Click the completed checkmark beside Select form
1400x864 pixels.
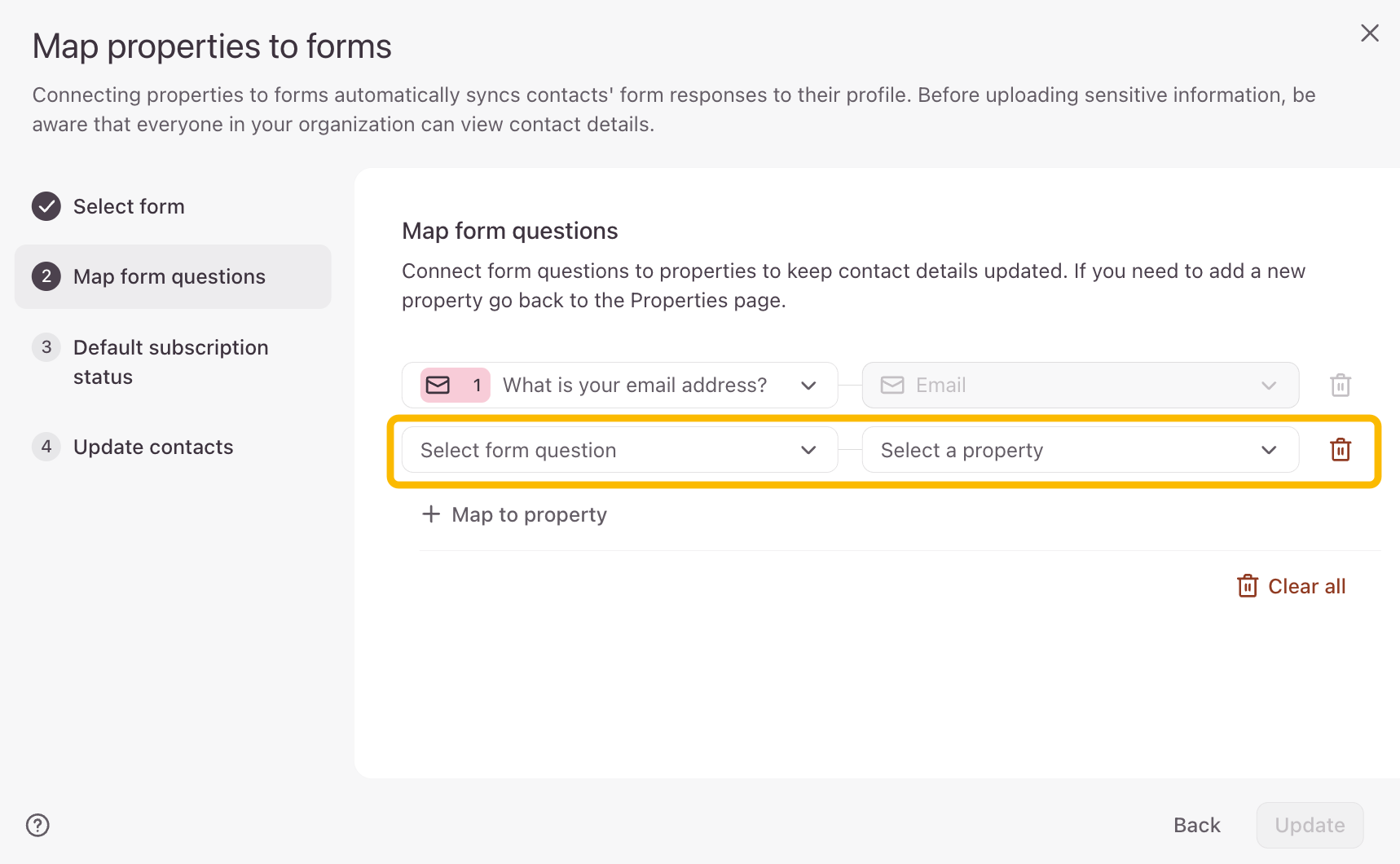[46, 206]
